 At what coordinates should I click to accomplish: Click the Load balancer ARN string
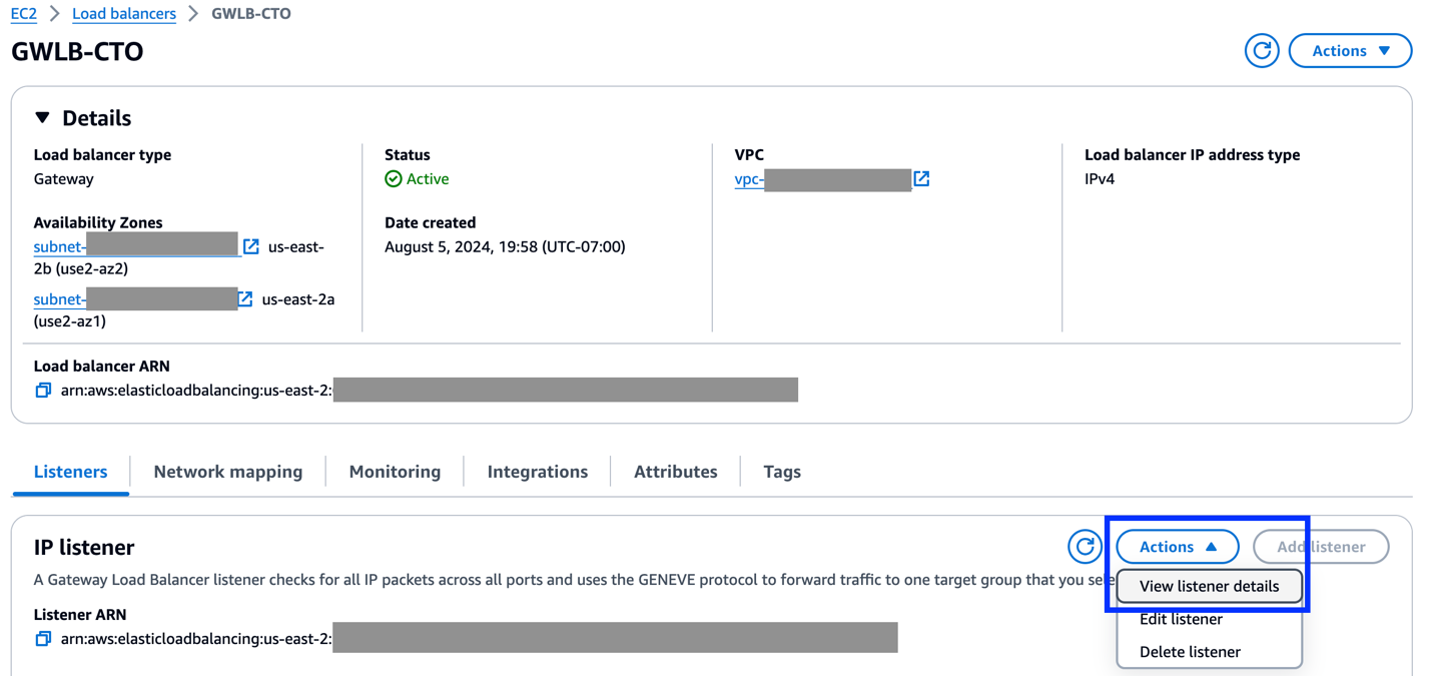pos(429,390)
